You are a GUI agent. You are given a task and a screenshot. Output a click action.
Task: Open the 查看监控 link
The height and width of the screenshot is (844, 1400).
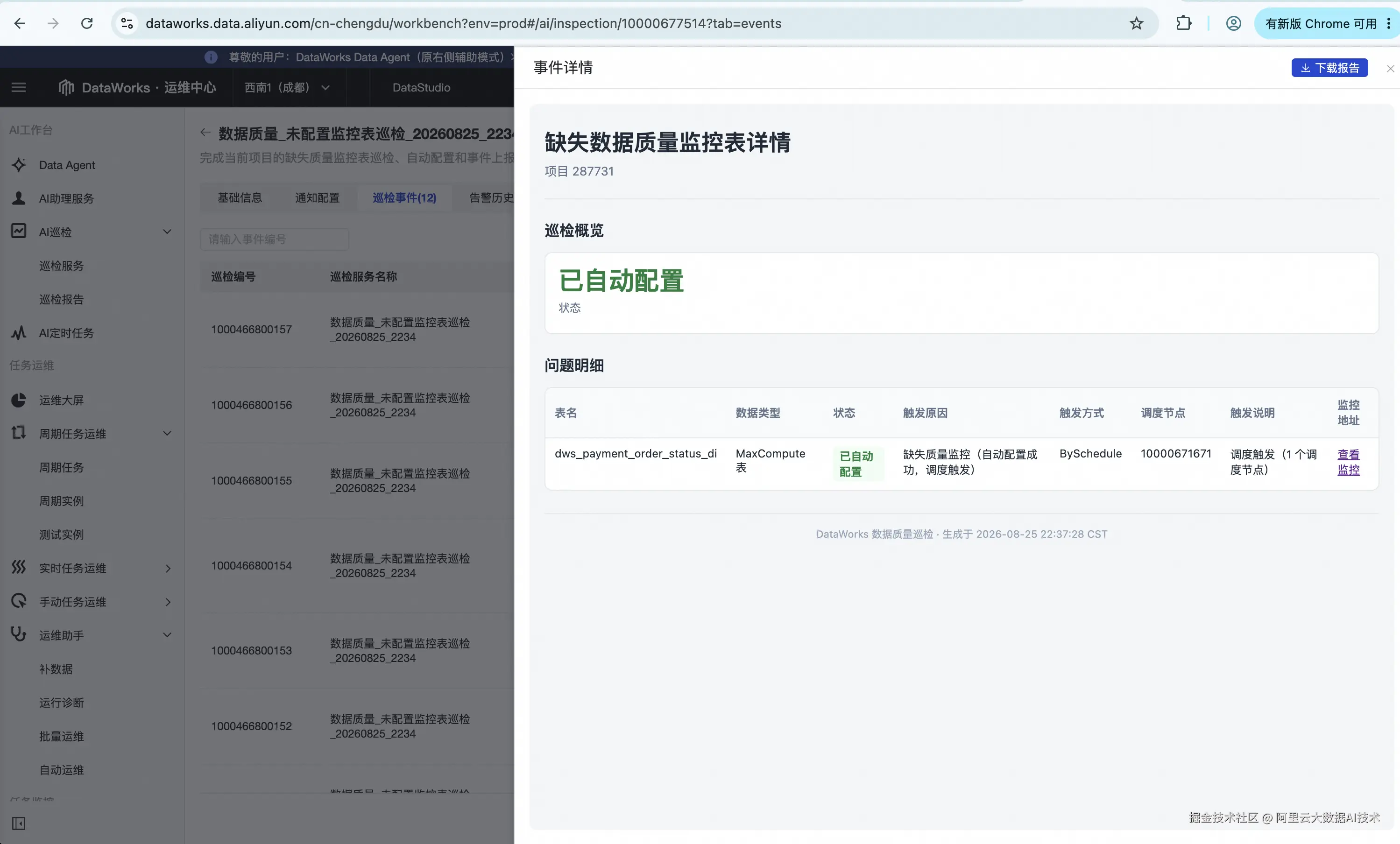[1348, 462]
